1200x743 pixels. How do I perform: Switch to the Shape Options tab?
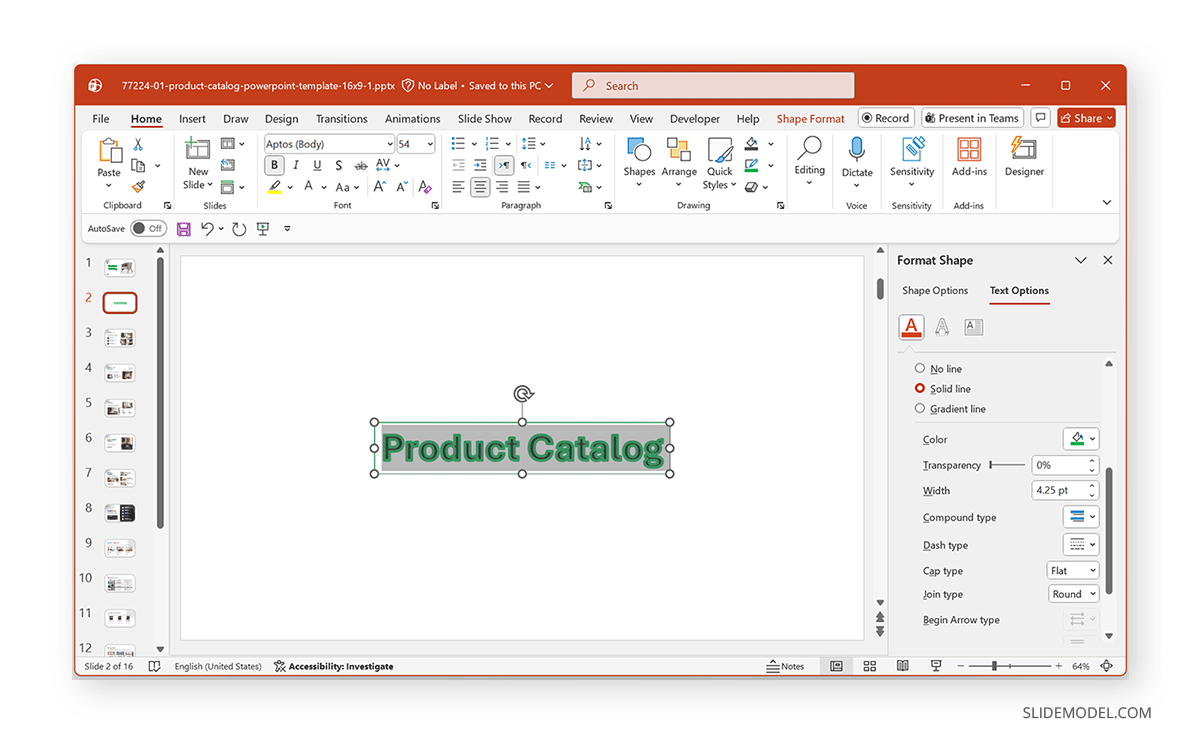click(x=935, y=291)
